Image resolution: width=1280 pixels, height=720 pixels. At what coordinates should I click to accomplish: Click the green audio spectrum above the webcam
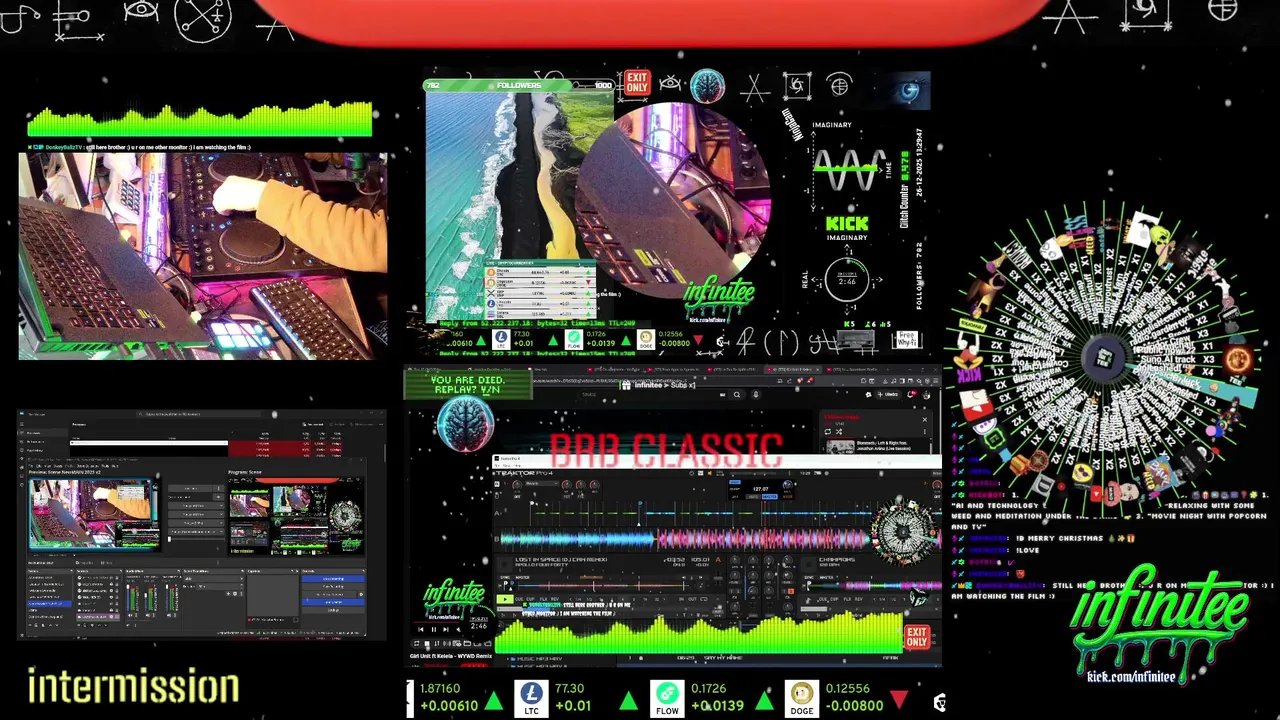pos(200,119)
